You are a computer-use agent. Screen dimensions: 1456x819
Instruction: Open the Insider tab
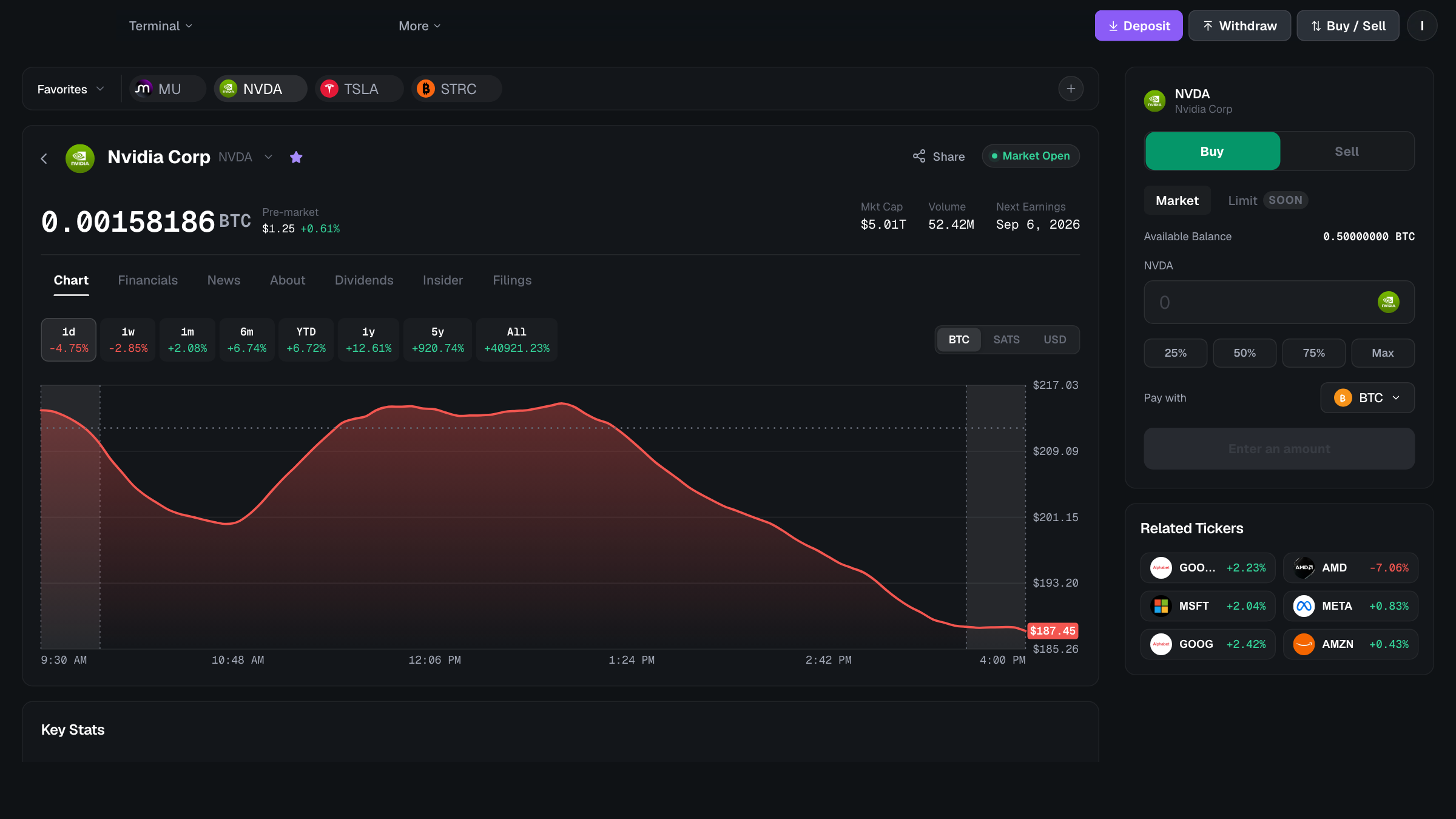click(443, 280)
